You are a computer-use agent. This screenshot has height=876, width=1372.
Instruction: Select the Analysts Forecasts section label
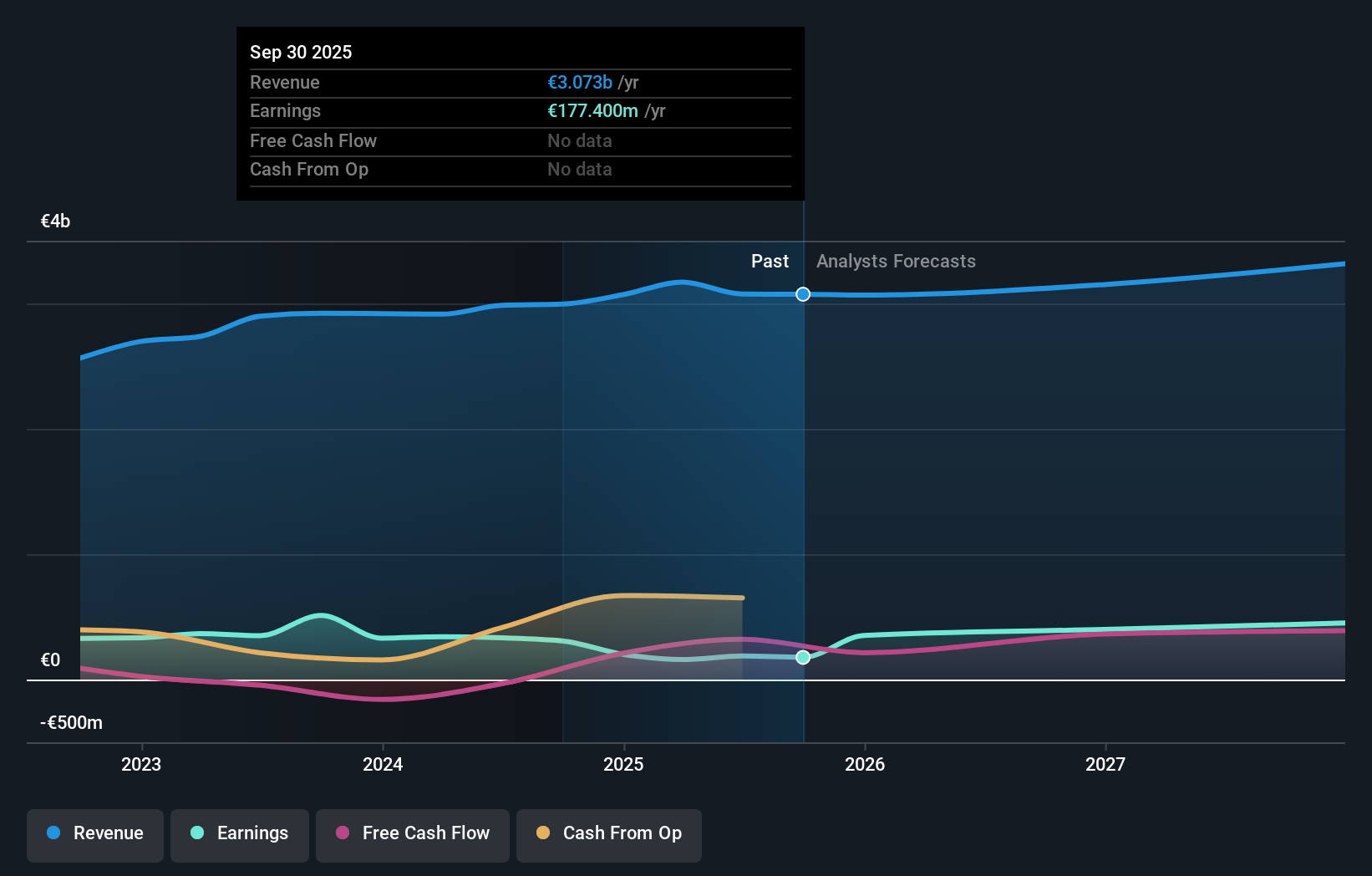(x=896, y=261)
